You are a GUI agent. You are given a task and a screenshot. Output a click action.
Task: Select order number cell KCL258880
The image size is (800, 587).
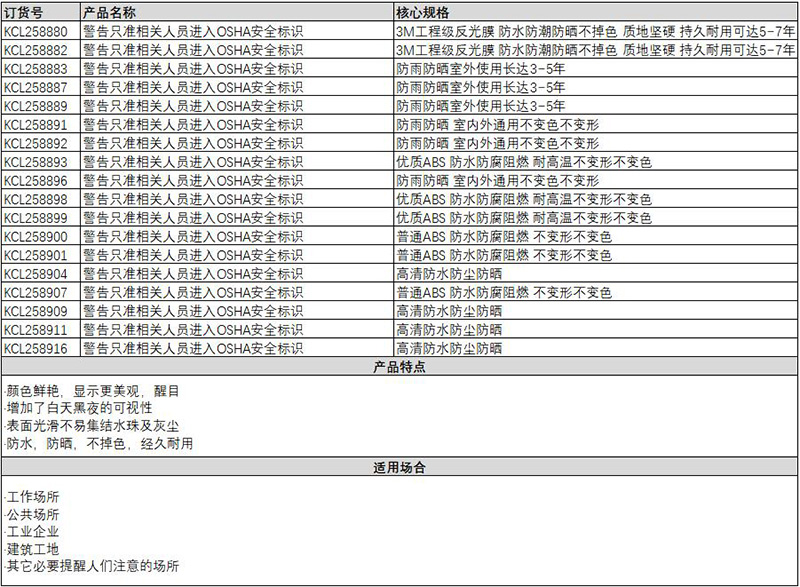click(x=37, y=31)
